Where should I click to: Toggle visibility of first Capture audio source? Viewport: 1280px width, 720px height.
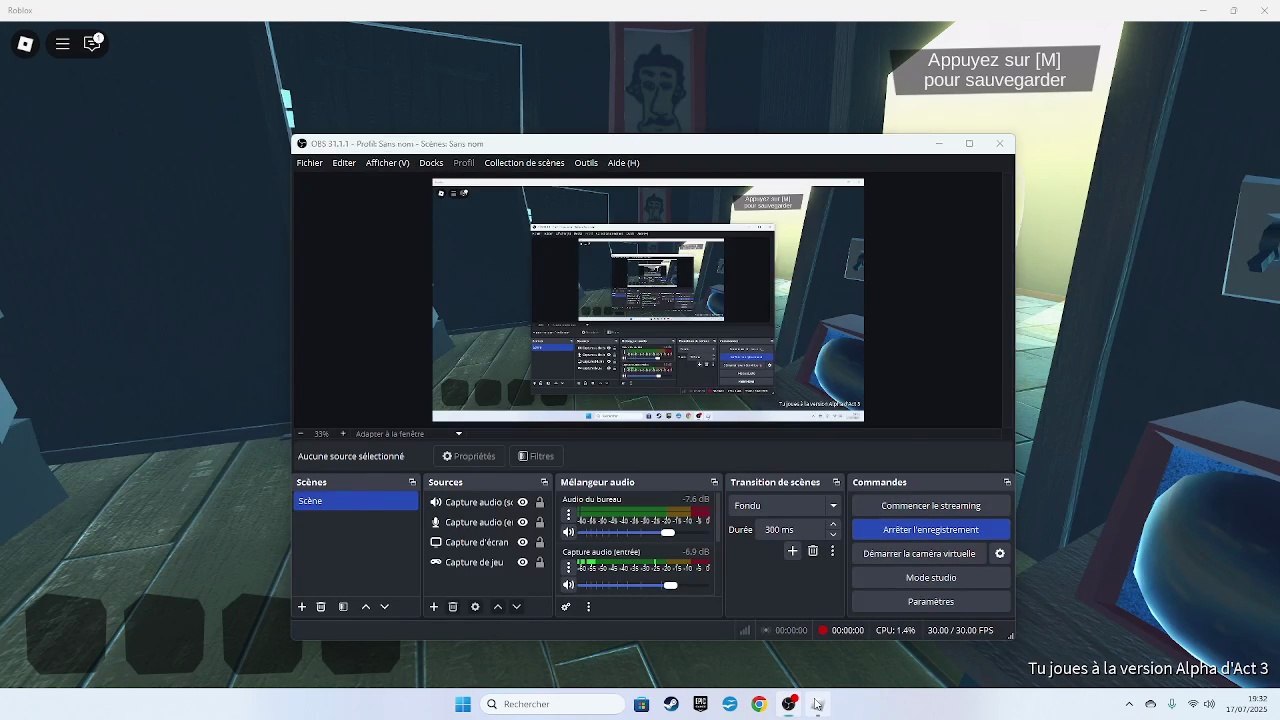[522, 502]
